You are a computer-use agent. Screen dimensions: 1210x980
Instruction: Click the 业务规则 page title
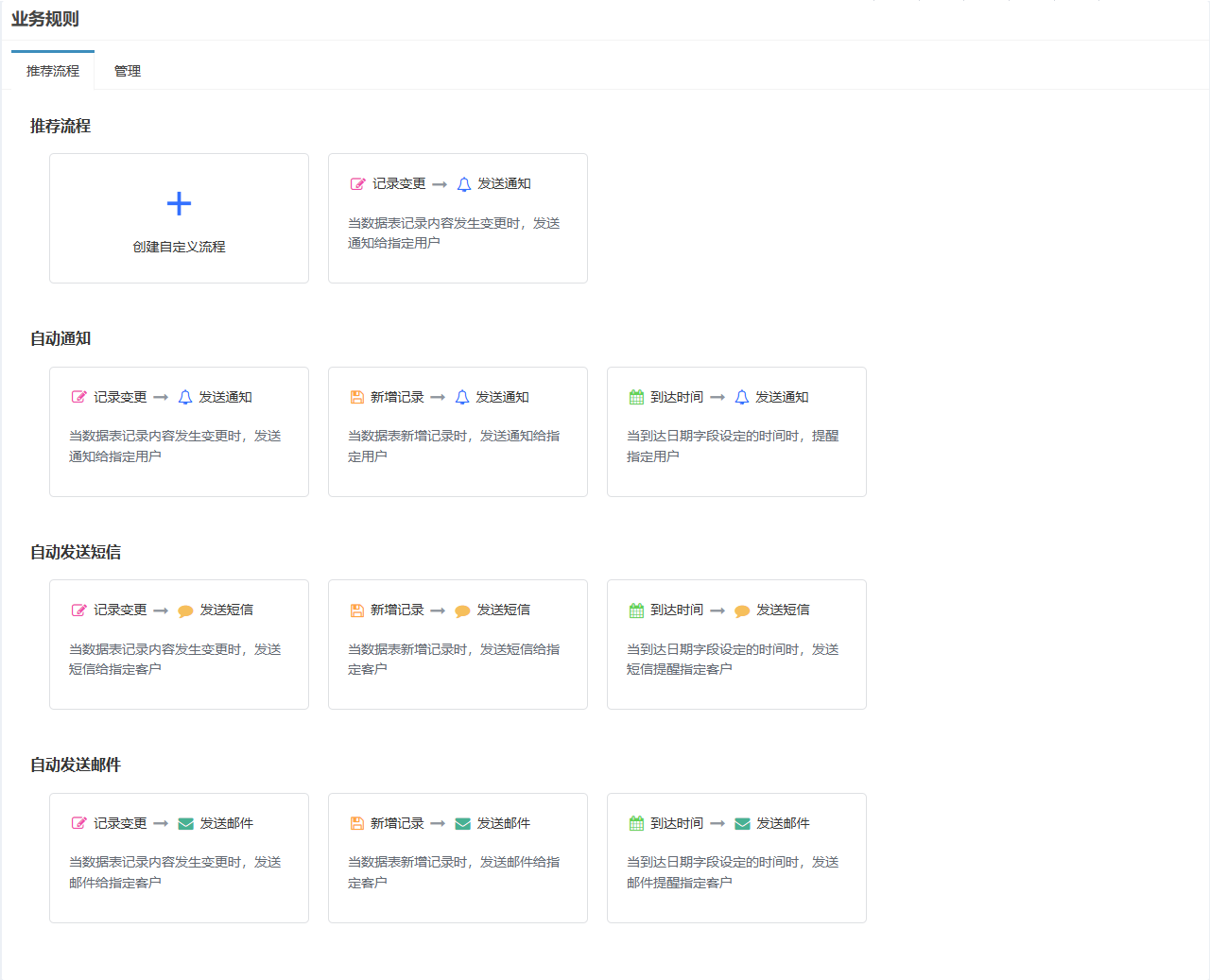click(x=45, y=19)
